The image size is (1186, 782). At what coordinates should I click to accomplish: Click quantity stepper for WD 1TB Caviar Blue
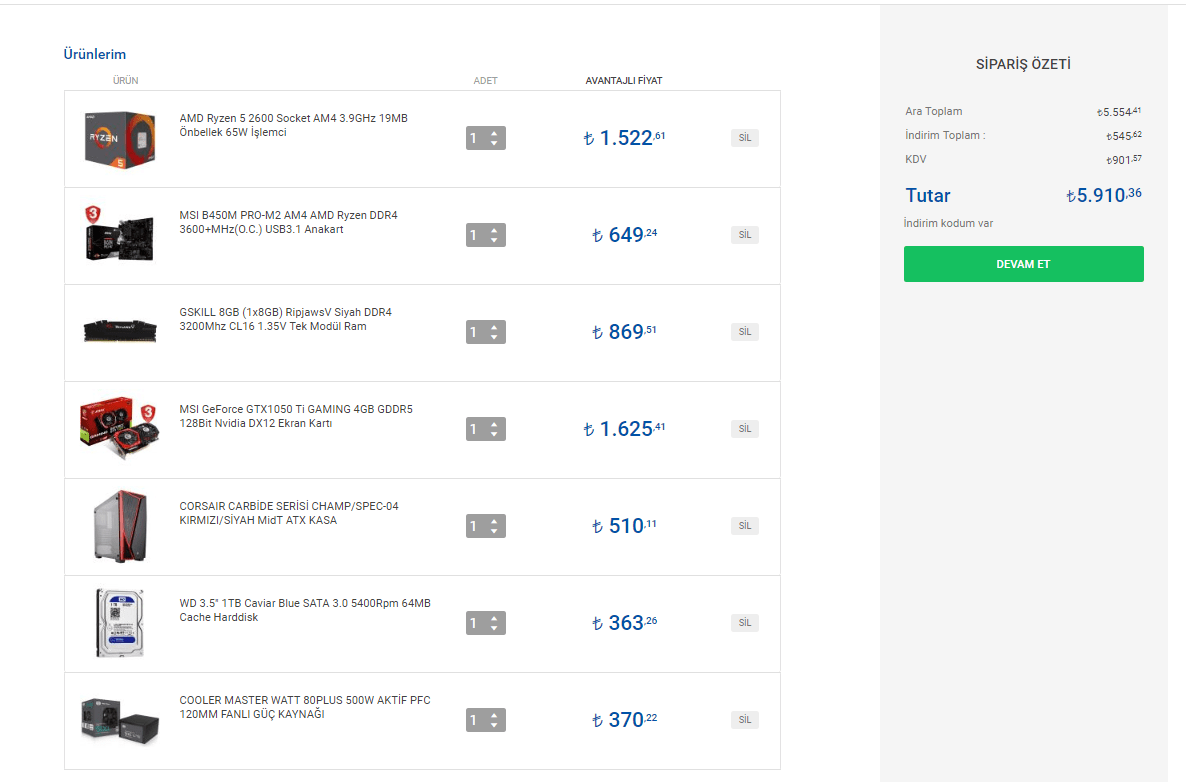[x=486, y=623]
